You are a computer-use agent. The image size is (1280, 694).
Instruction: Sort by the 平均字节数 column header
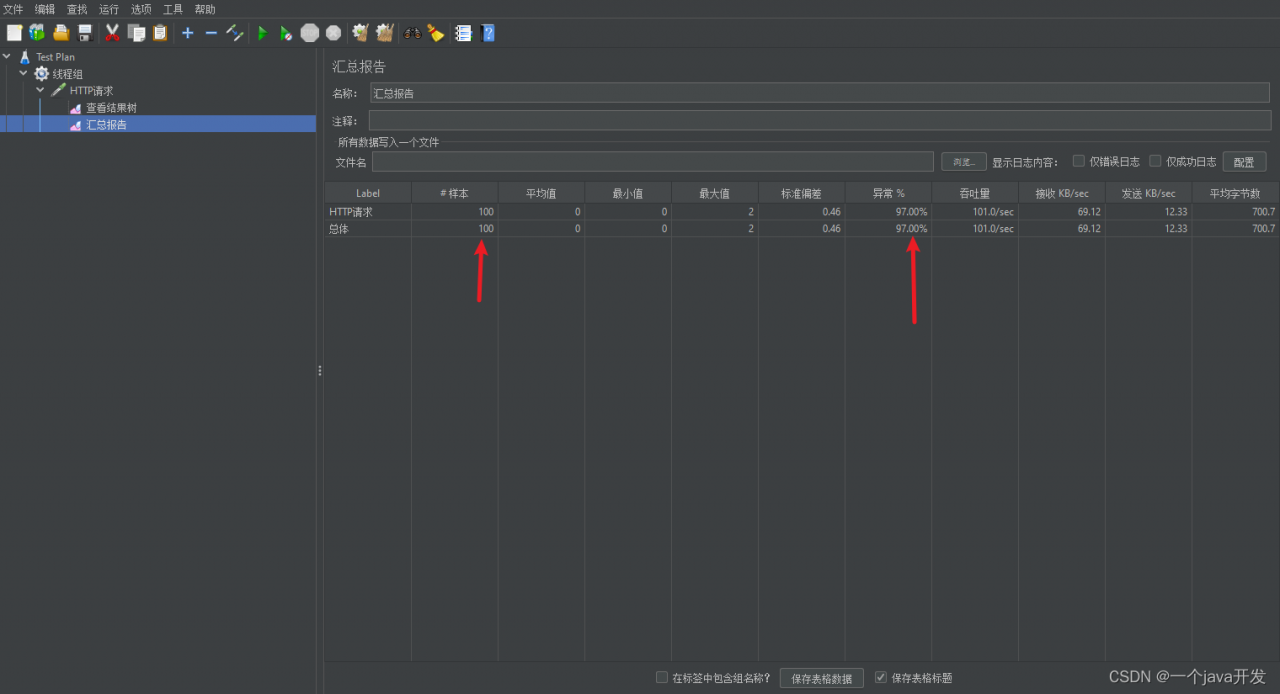click(1235, 193)
